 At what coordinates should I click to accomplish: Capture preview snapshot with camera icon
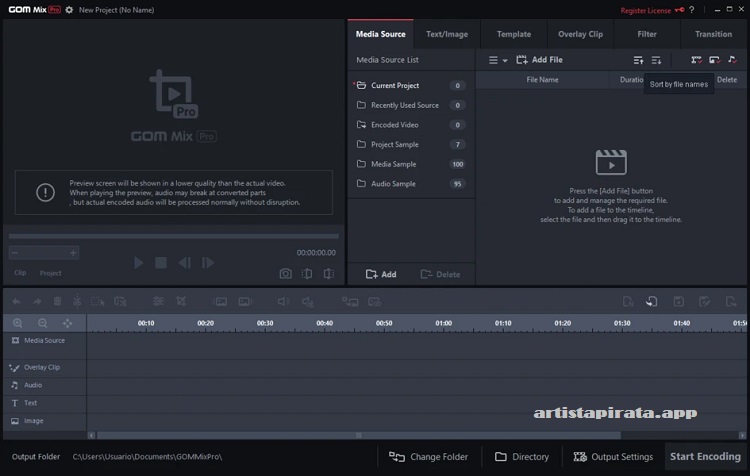pyautogui.click(x=286, y=274)
